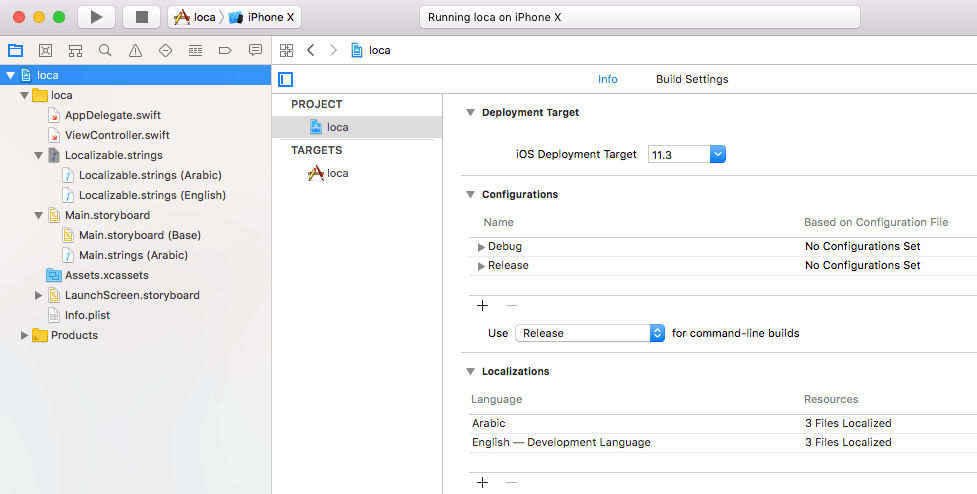This screenshot has height=494, width=977.
Task: Open Assets.xcassets
Action: tap(107, 275)
